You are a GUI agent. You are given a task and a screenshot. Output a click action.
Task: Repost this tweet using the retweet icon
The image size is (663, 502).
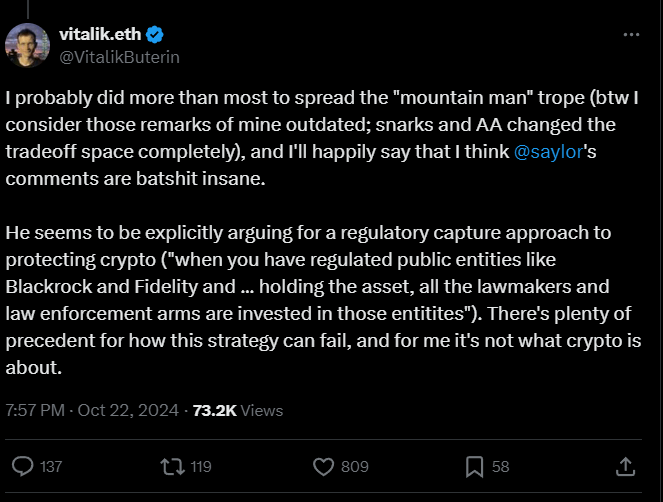[172, 466]
